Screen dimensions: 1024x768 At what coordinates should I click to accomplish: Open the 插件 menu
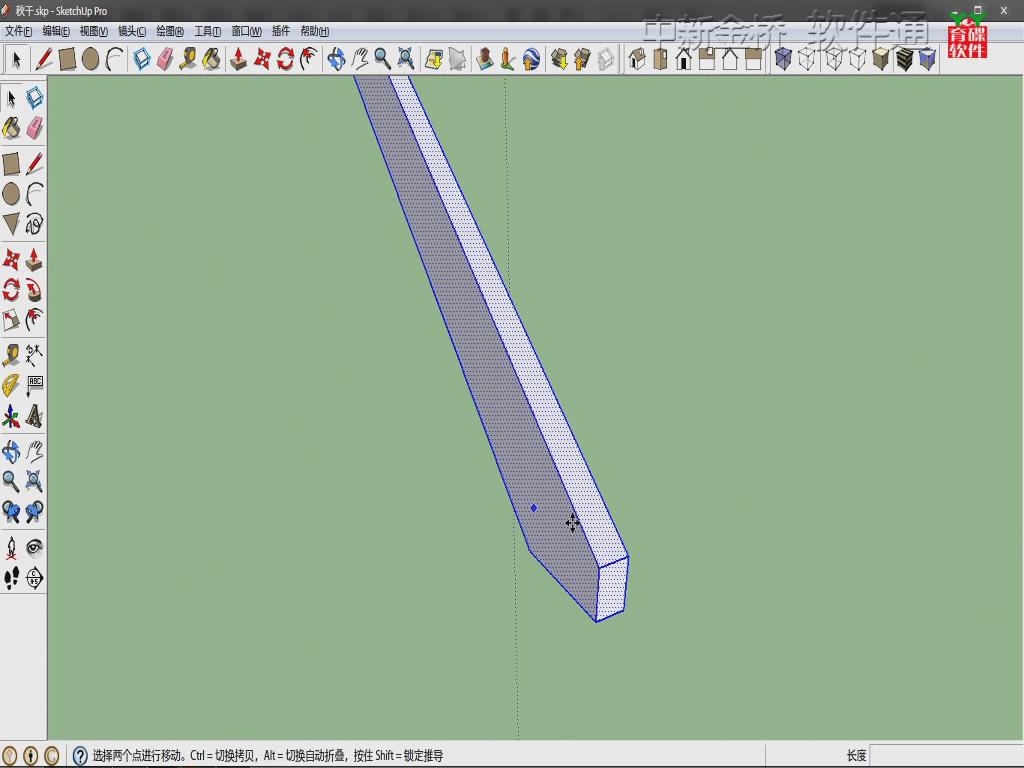pos(281,31)
